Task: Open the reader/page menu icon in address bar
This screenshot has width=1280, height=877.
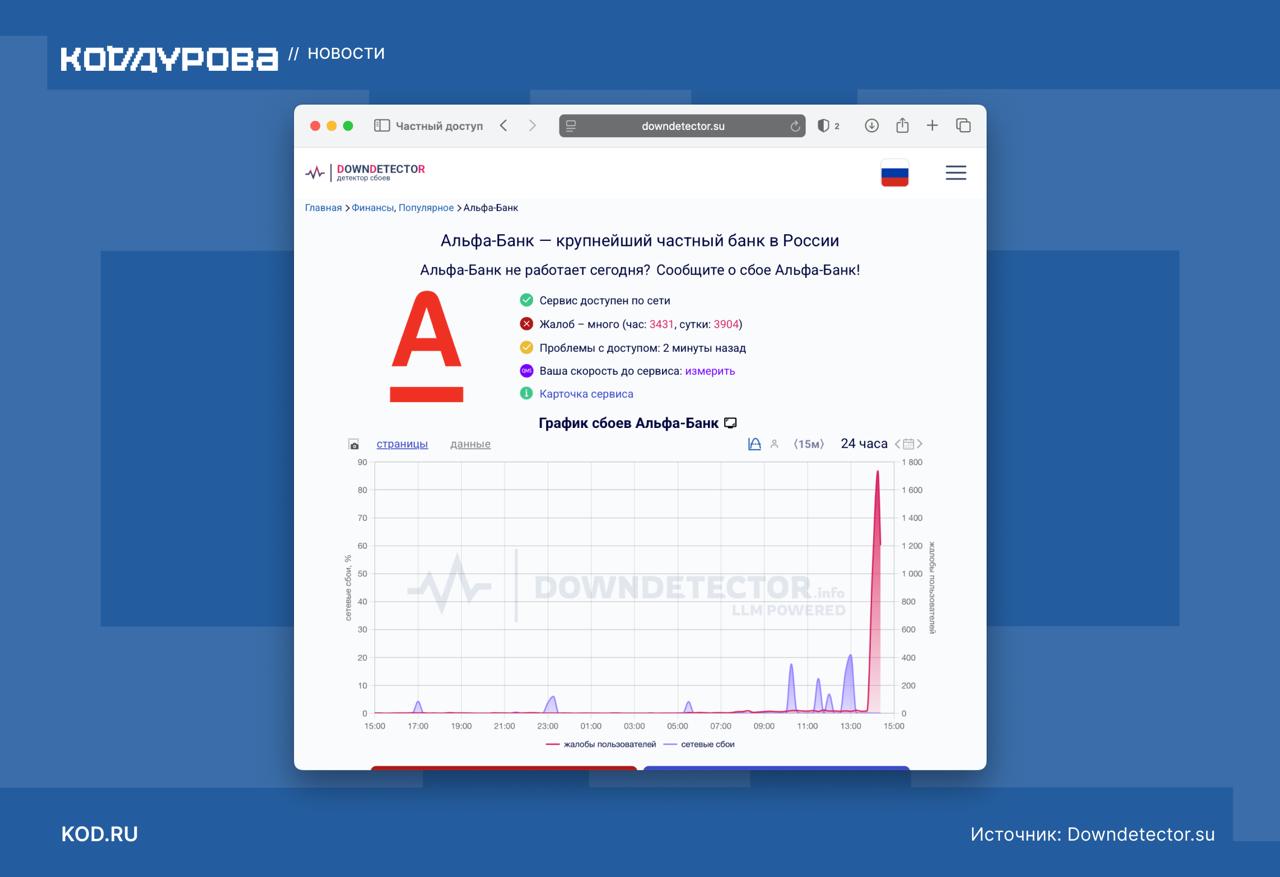Action: pyautogui.click(x=571, y=126)
